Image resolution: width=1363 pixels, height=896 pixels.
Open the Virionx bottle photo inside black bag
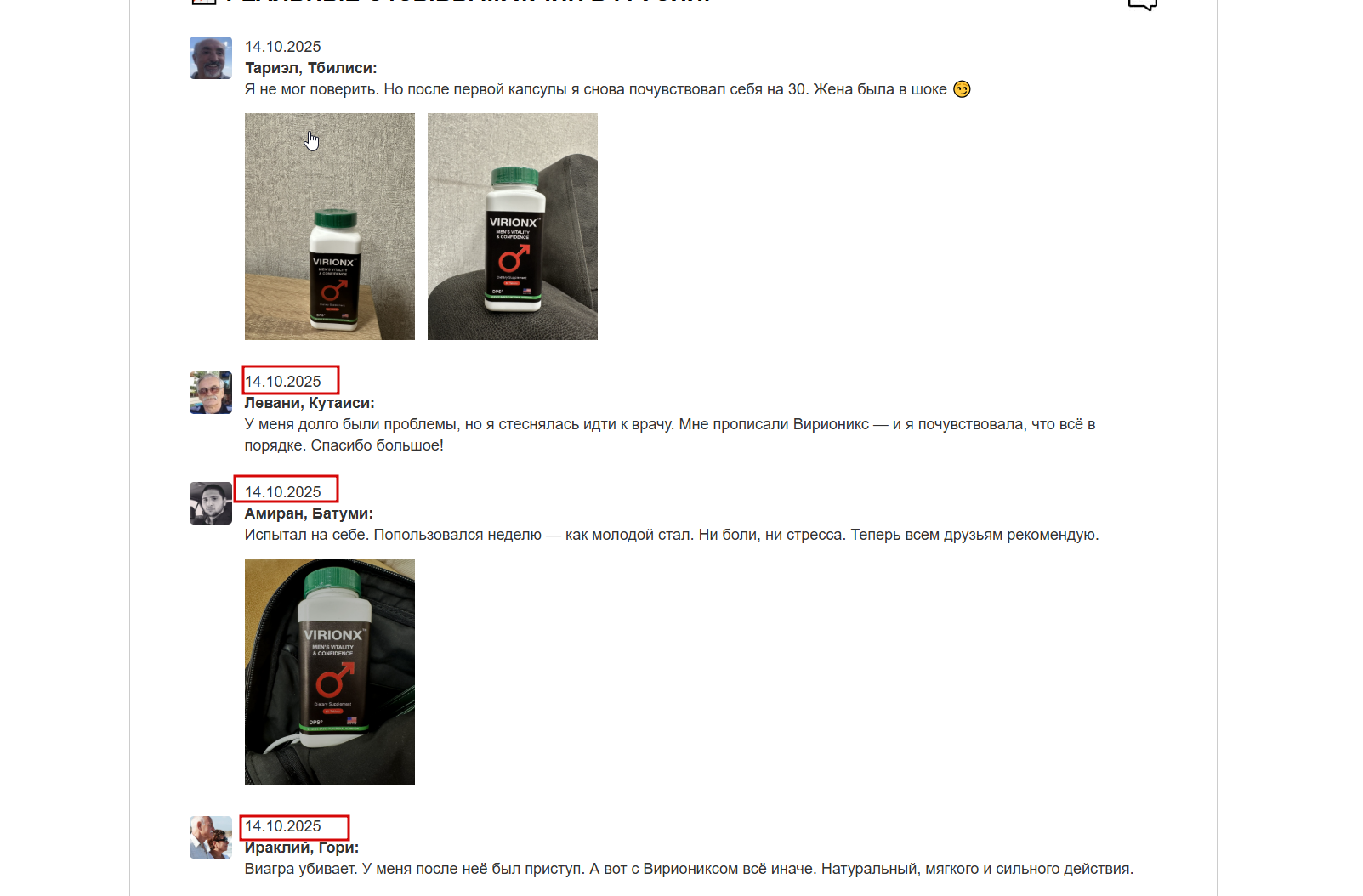click(330, 672)
